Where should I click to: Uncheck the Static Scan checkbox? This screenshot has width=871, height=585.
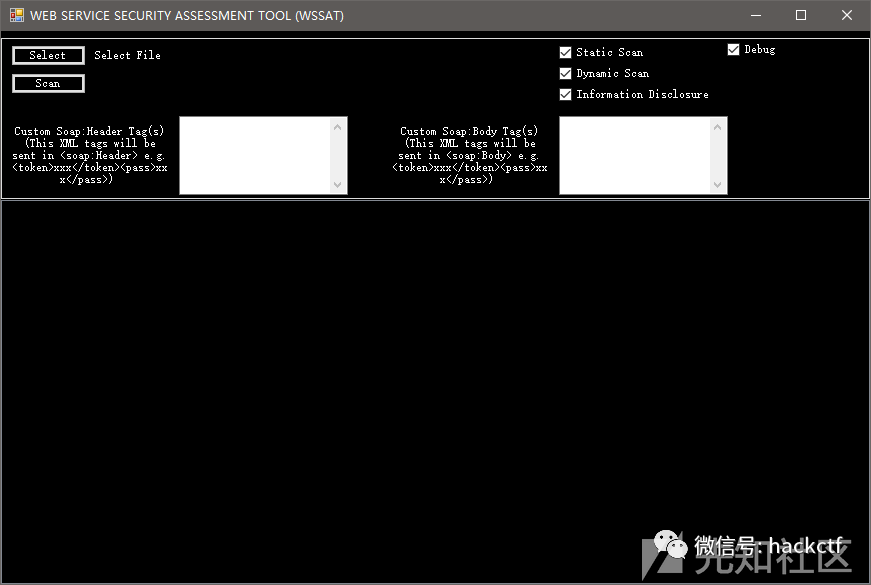click(x=565, y=52)
